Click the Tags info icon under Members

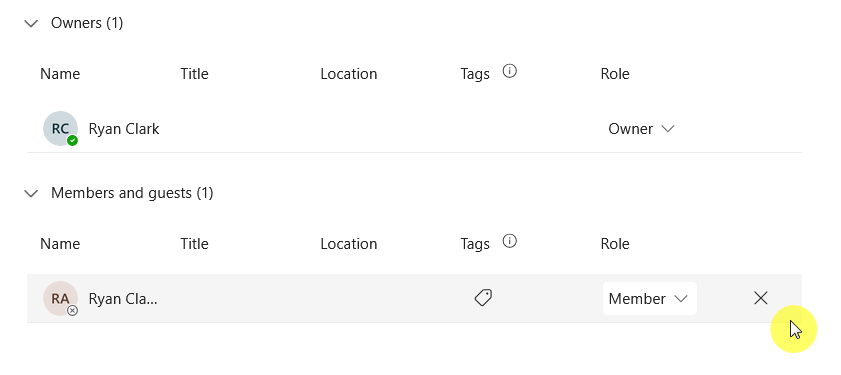click(510, 241)
